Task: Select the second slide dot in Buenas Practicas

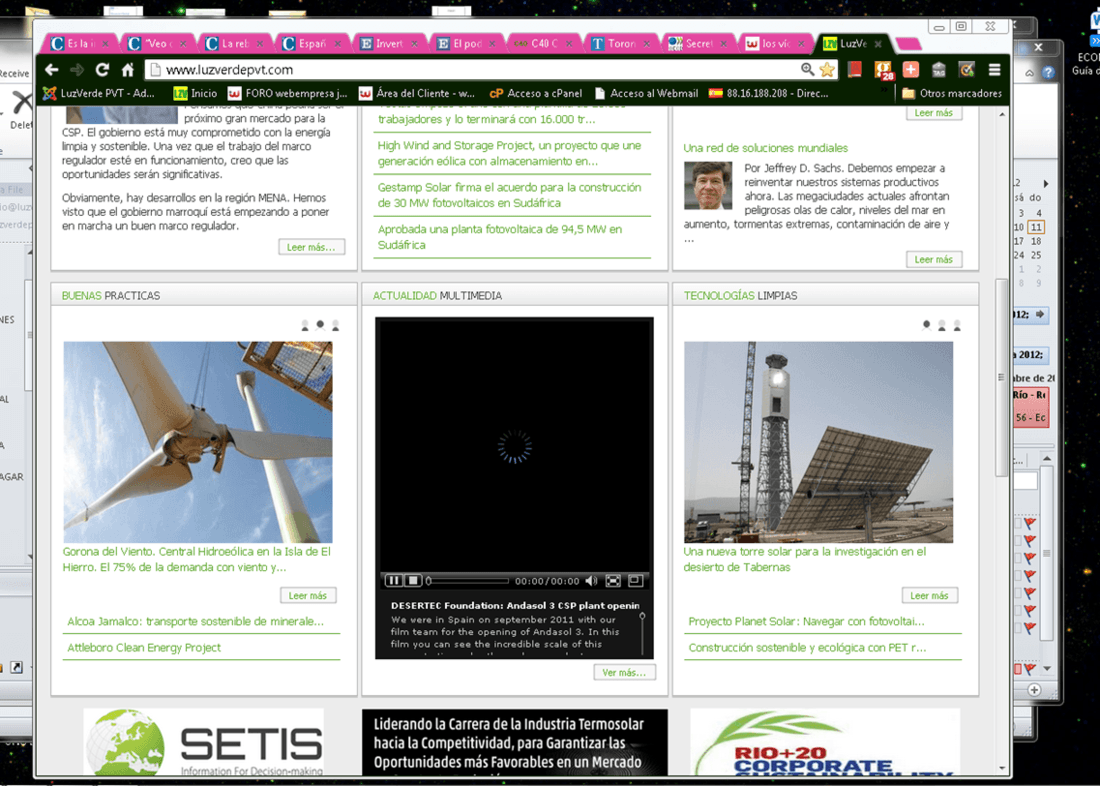Action: 320,325
